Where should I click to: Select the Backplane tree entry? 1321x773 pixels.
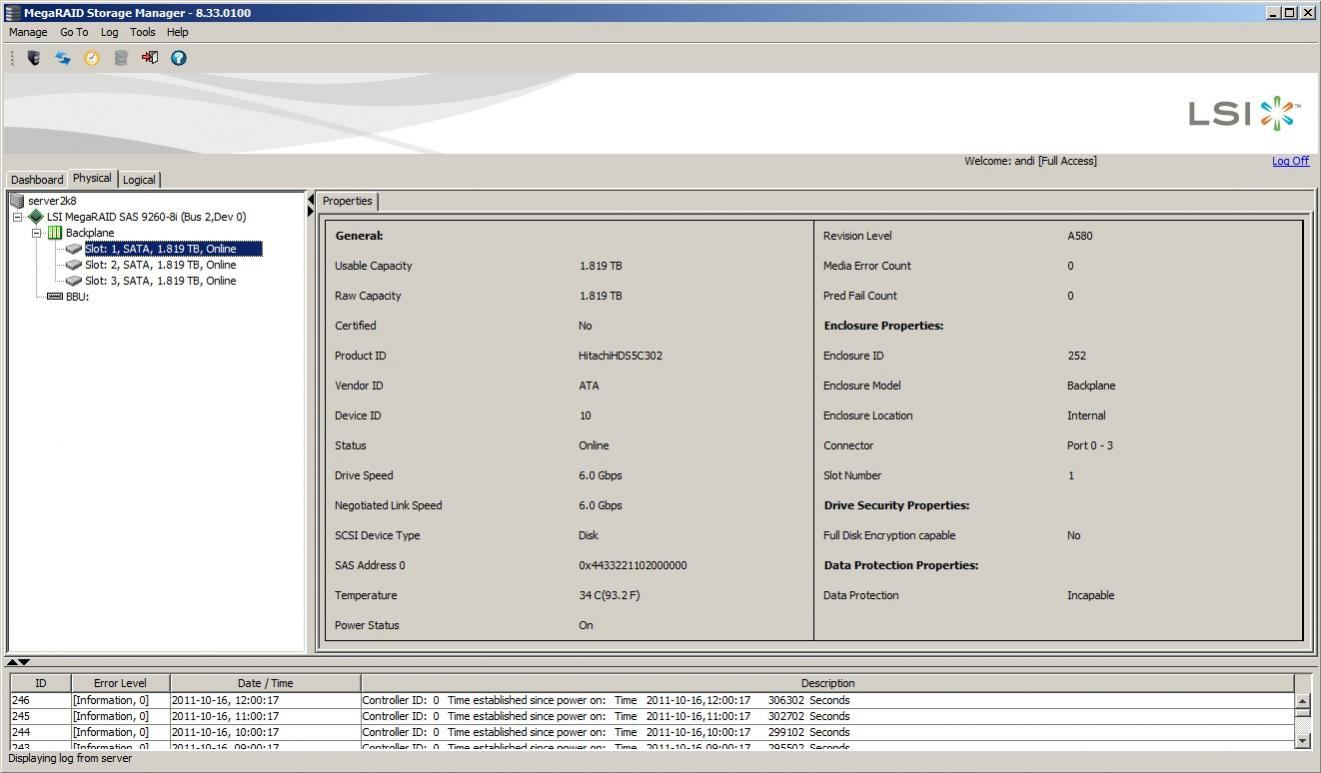click(x=90, y=233)
